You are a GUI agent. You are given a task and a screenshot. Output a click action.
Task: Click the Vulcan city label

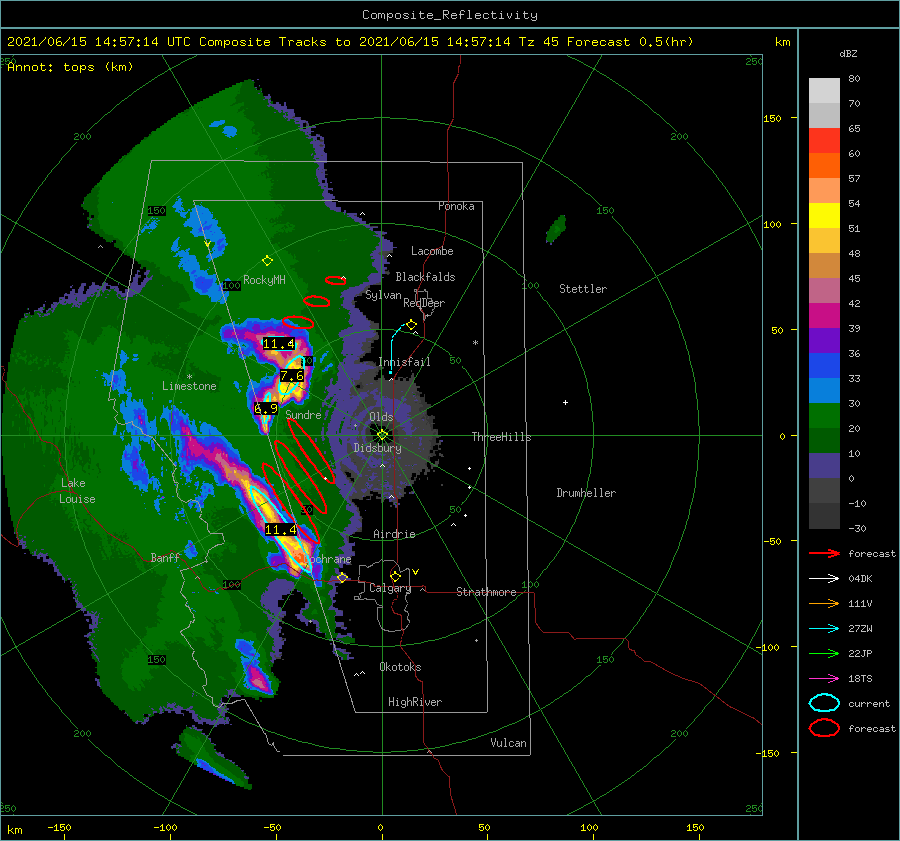point(509,743)
